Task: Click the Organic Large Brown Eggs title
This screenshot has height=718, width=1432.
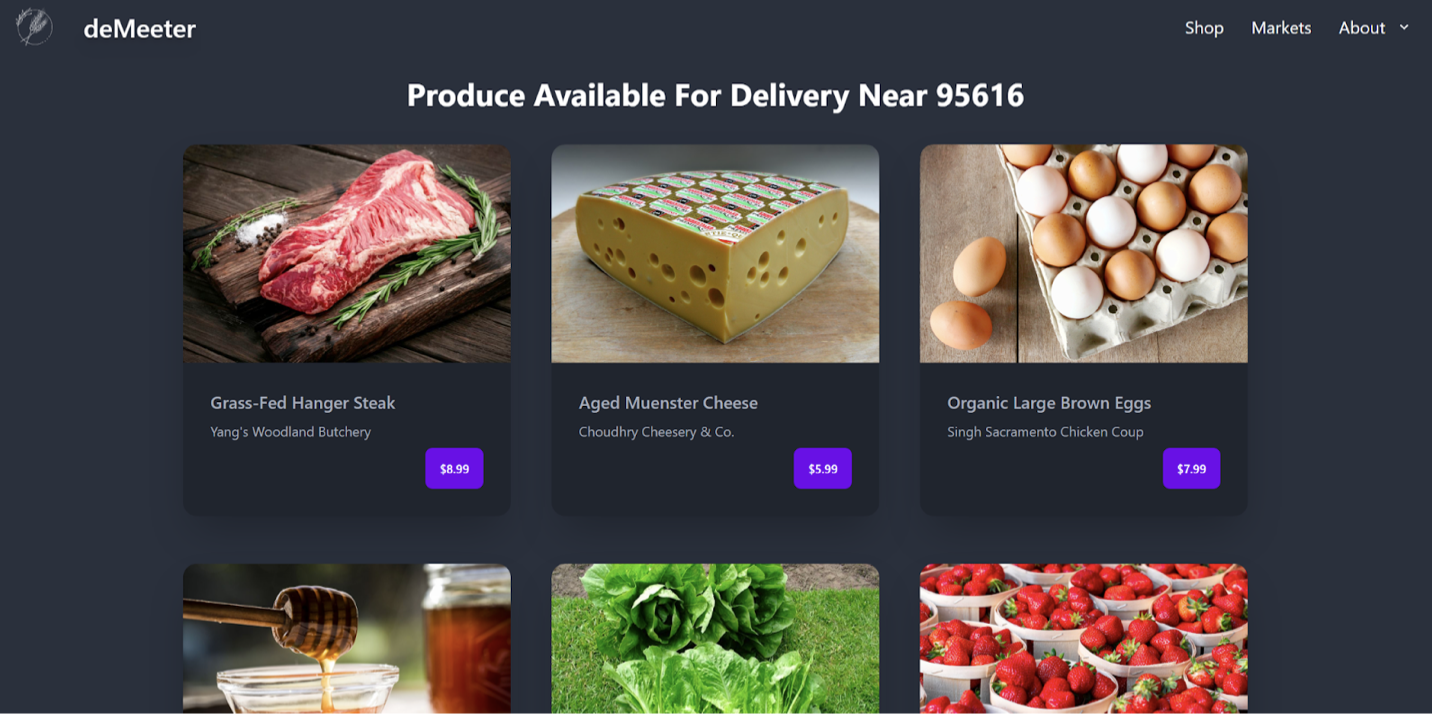Action: [1049, 403]
